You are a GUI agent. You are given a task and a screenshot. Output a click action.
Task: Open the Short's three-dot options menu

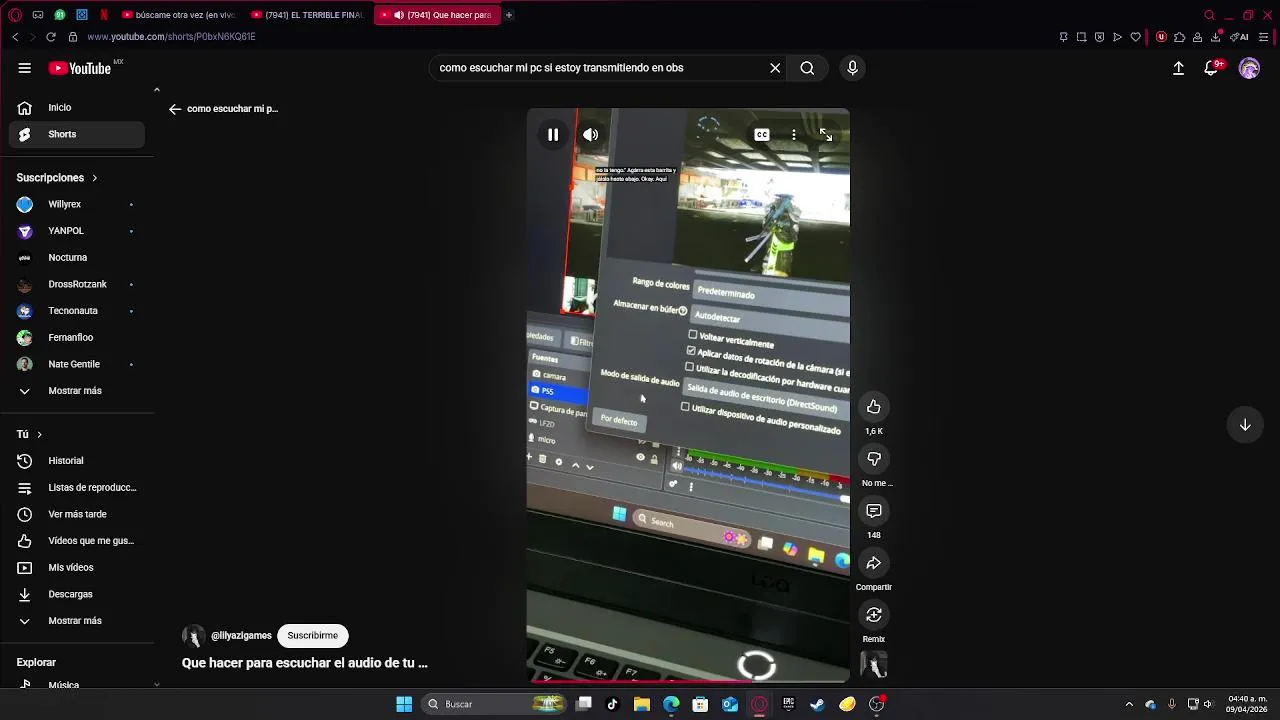[x=794, y=135]
